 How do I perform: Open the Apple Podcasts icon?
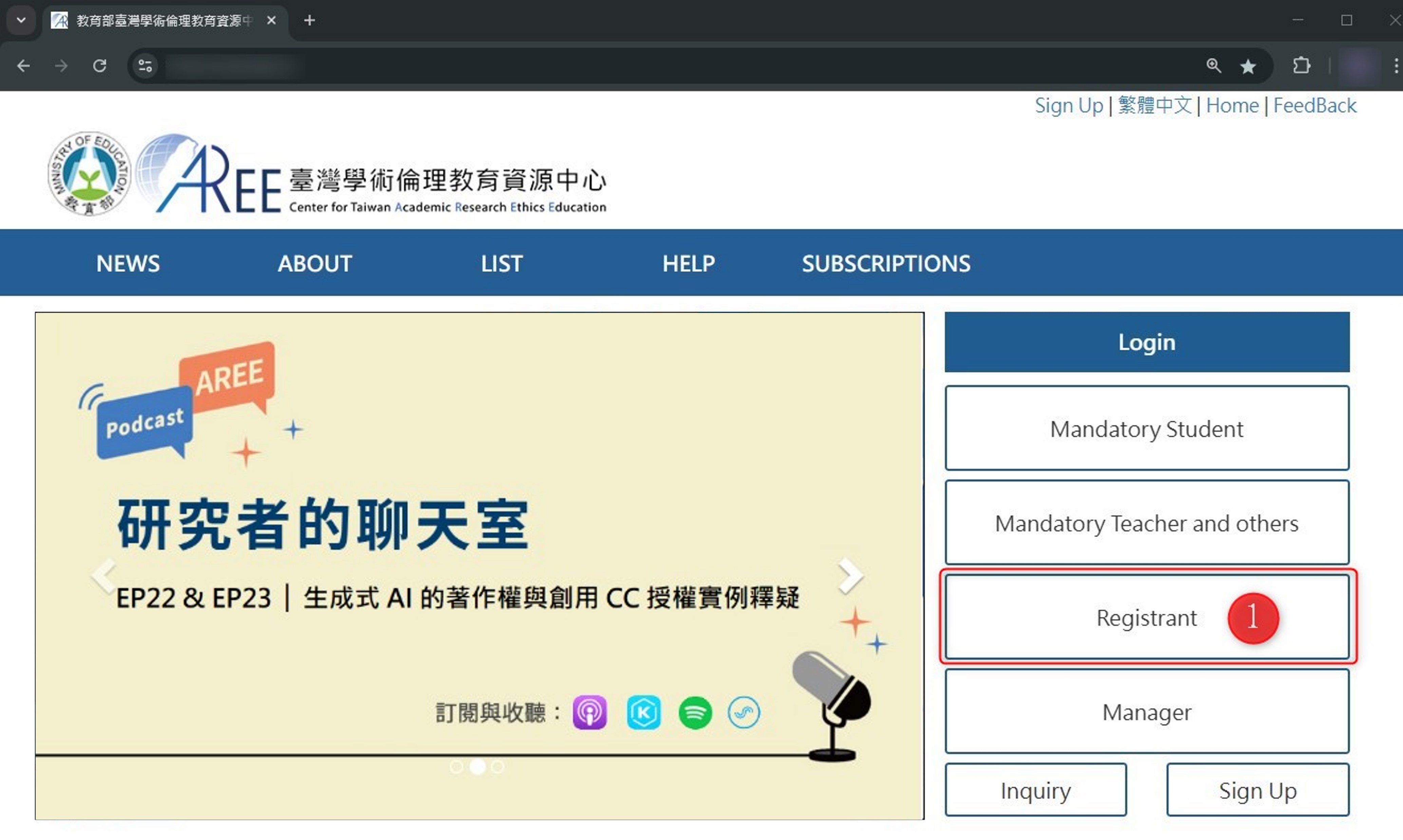[590, 713]
